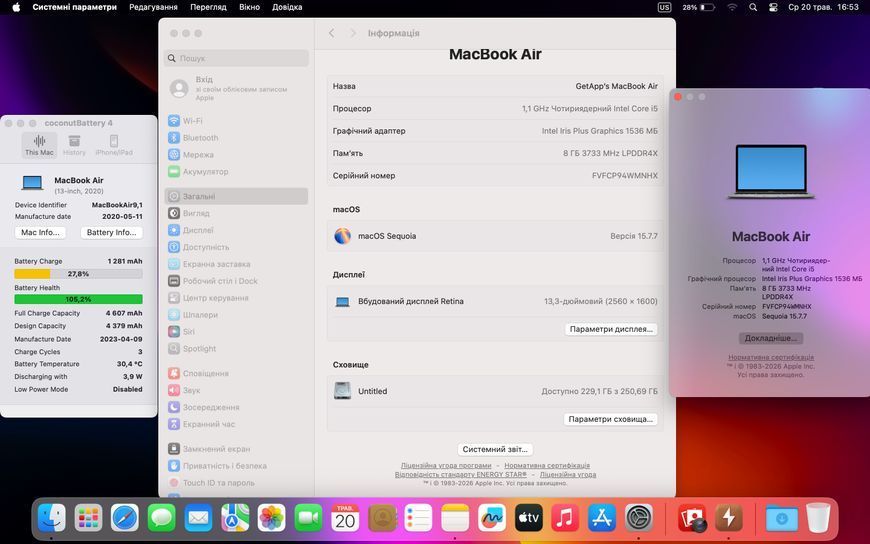Select Spotlight in Settings sidebar

(x=236, y=349)
